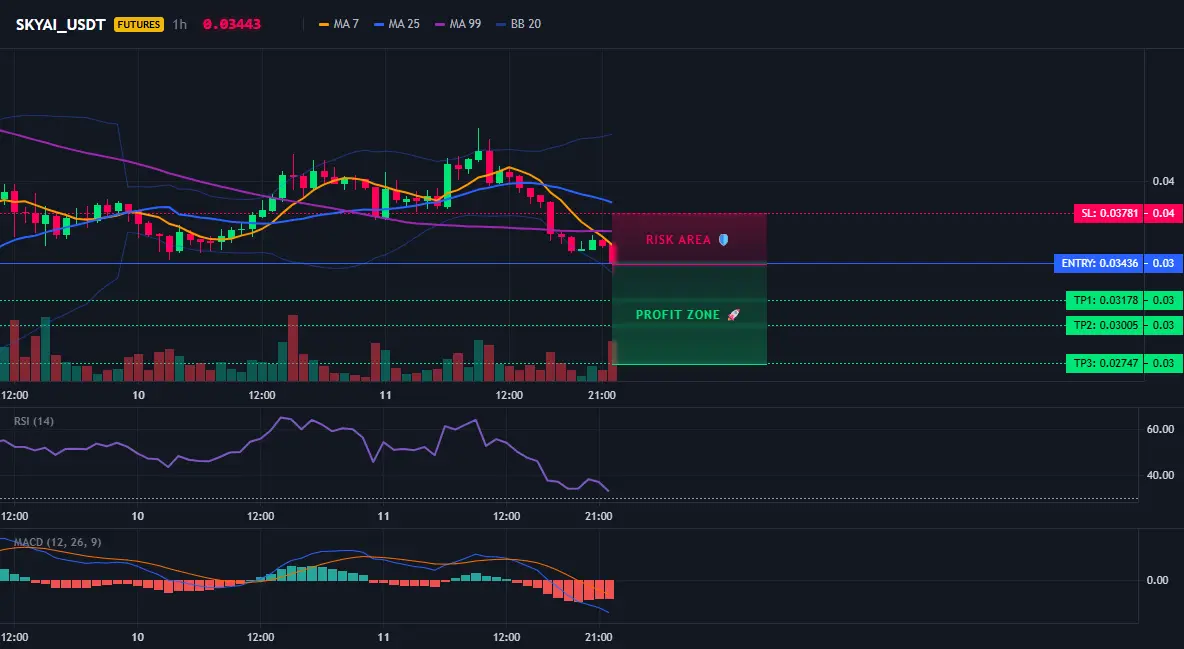Click the TP3: 0.02747 label
The image size is (1184, 649).
click(1105, 363)
